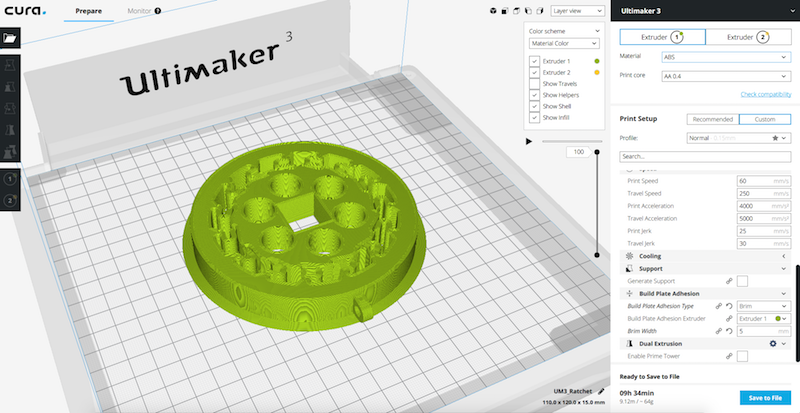800x413 pixels.
Task: Click the pencil icon next to UM3_Ratchet
Action: point(601,391)
